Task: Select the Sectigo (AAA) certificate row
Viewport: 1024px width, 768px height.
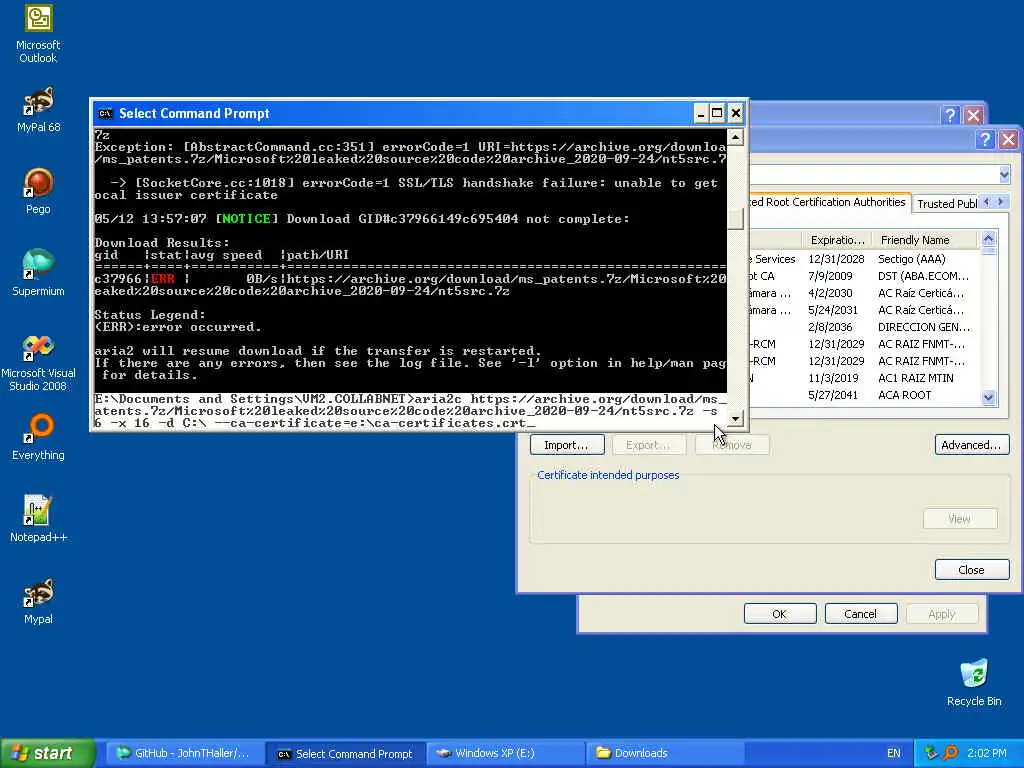Action: coord(864,259)
